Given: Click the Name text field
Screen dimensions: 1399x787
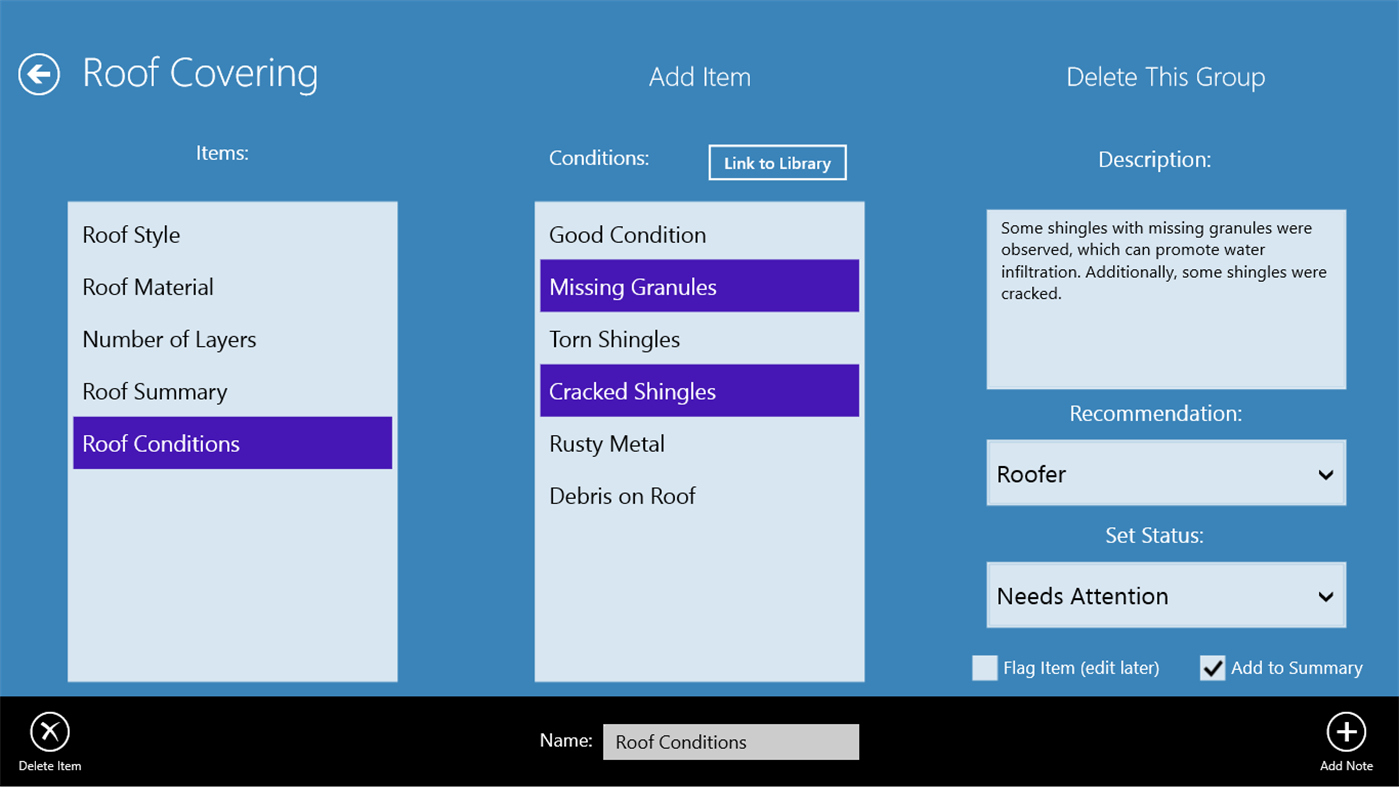Looking at the screenshot, I should point(730,741).
